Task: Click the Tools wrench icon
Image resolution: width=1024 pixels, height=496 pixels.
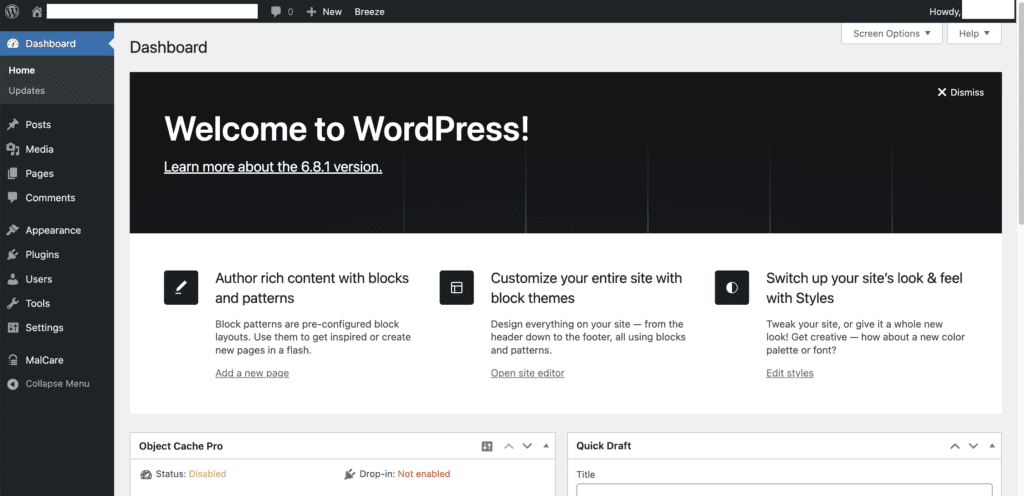Action: [x=12, y=303]
